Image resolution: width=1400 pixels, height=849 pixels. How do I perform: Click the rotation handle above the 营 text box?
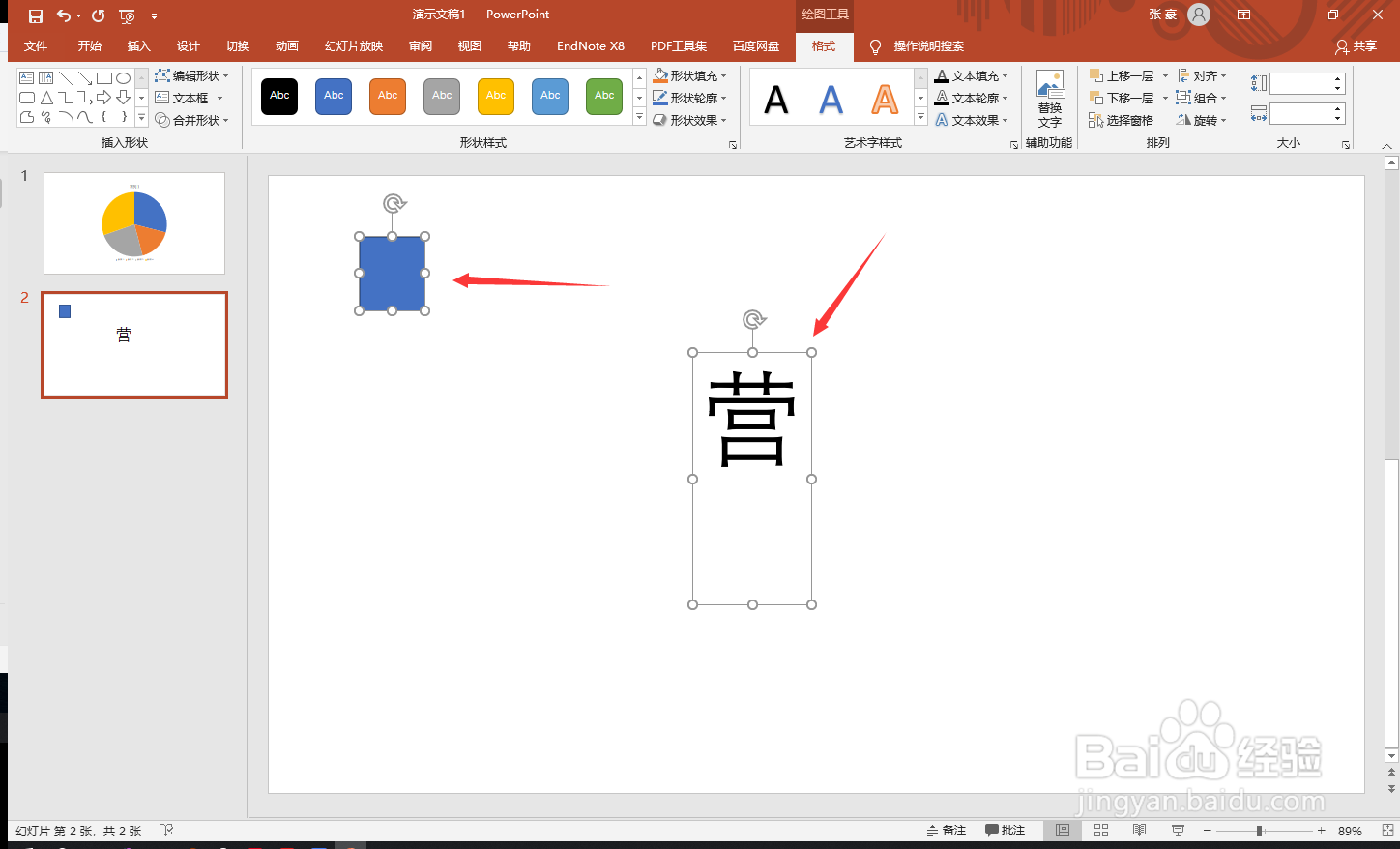click(x=753, y=319)
